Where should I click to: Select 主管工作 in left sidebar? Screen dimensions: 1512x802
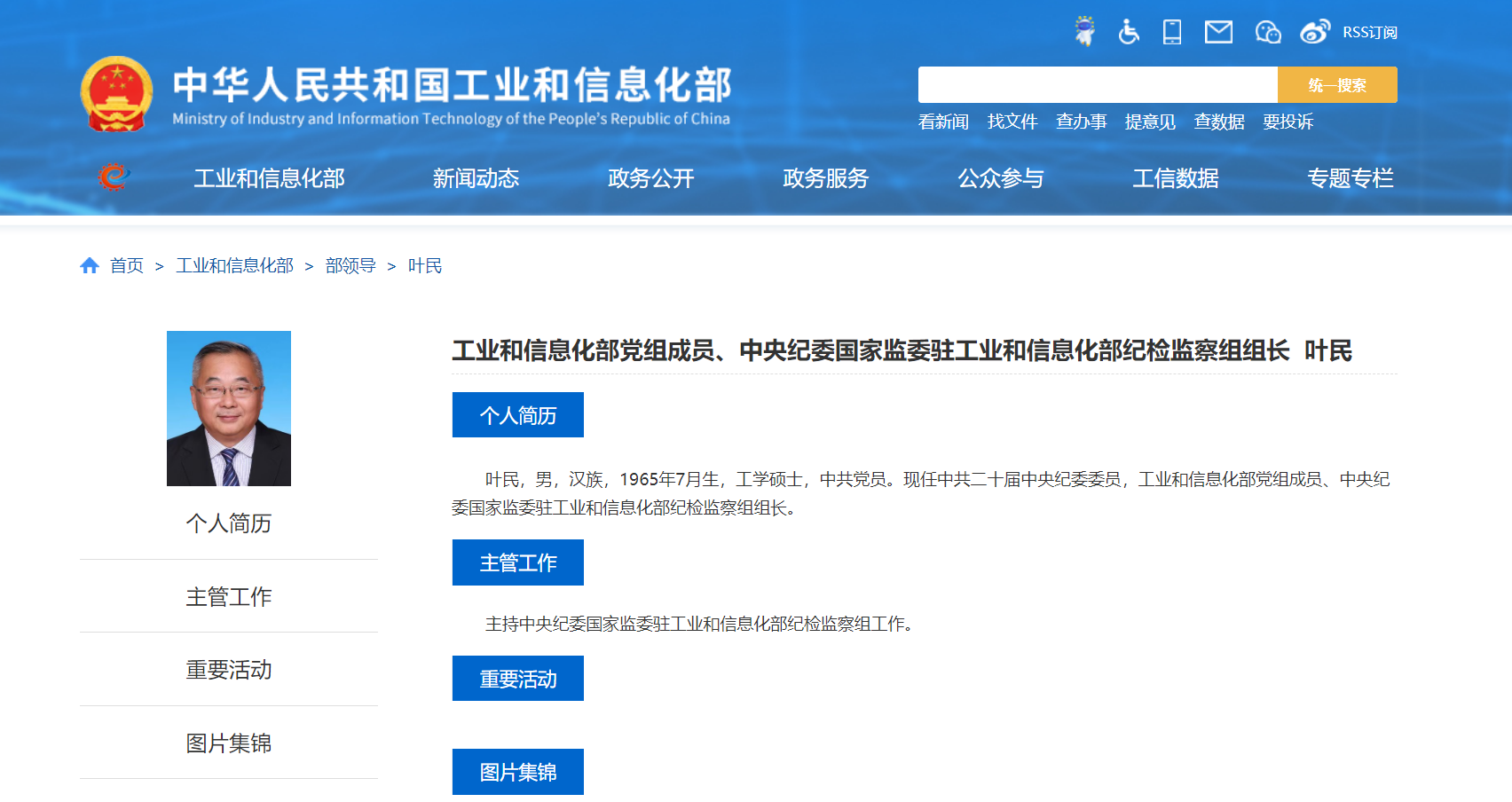coord(228,597)
